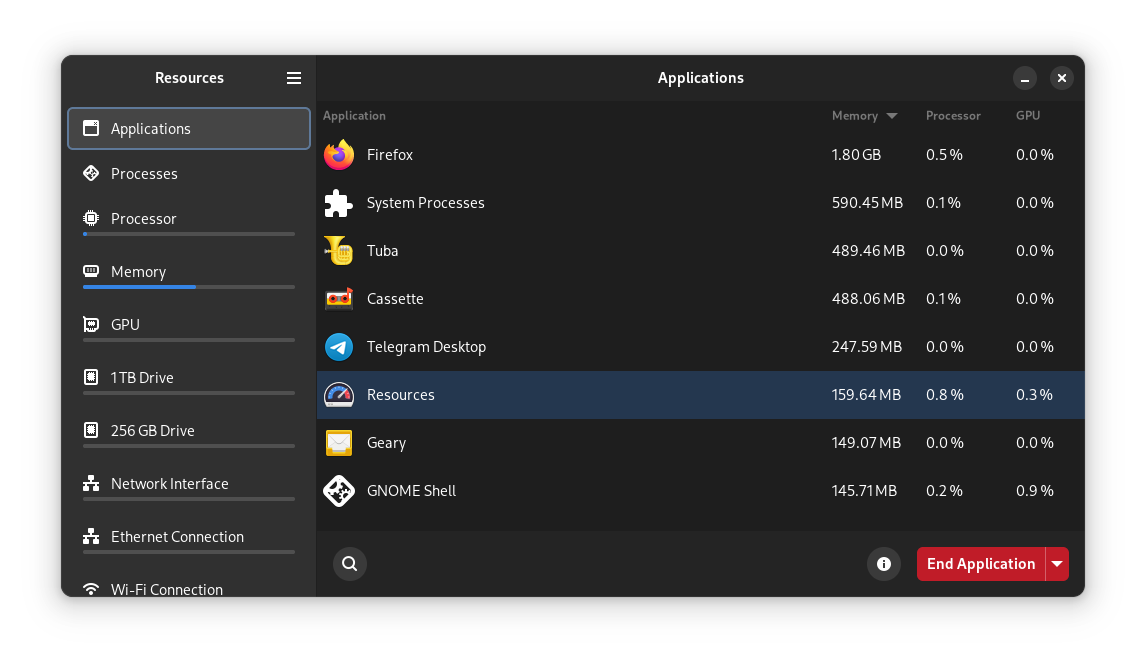Sort by the Memory column header
This screenshot has width=1146, height=664.
click(856, 116)
